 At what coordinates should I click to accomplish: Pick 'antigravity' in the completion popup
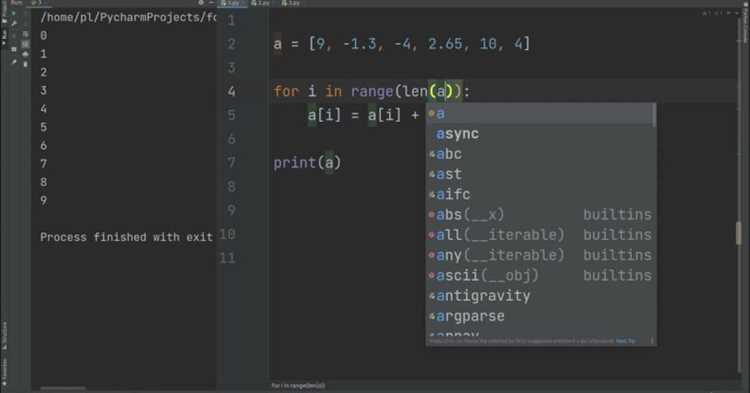(539, 296)
